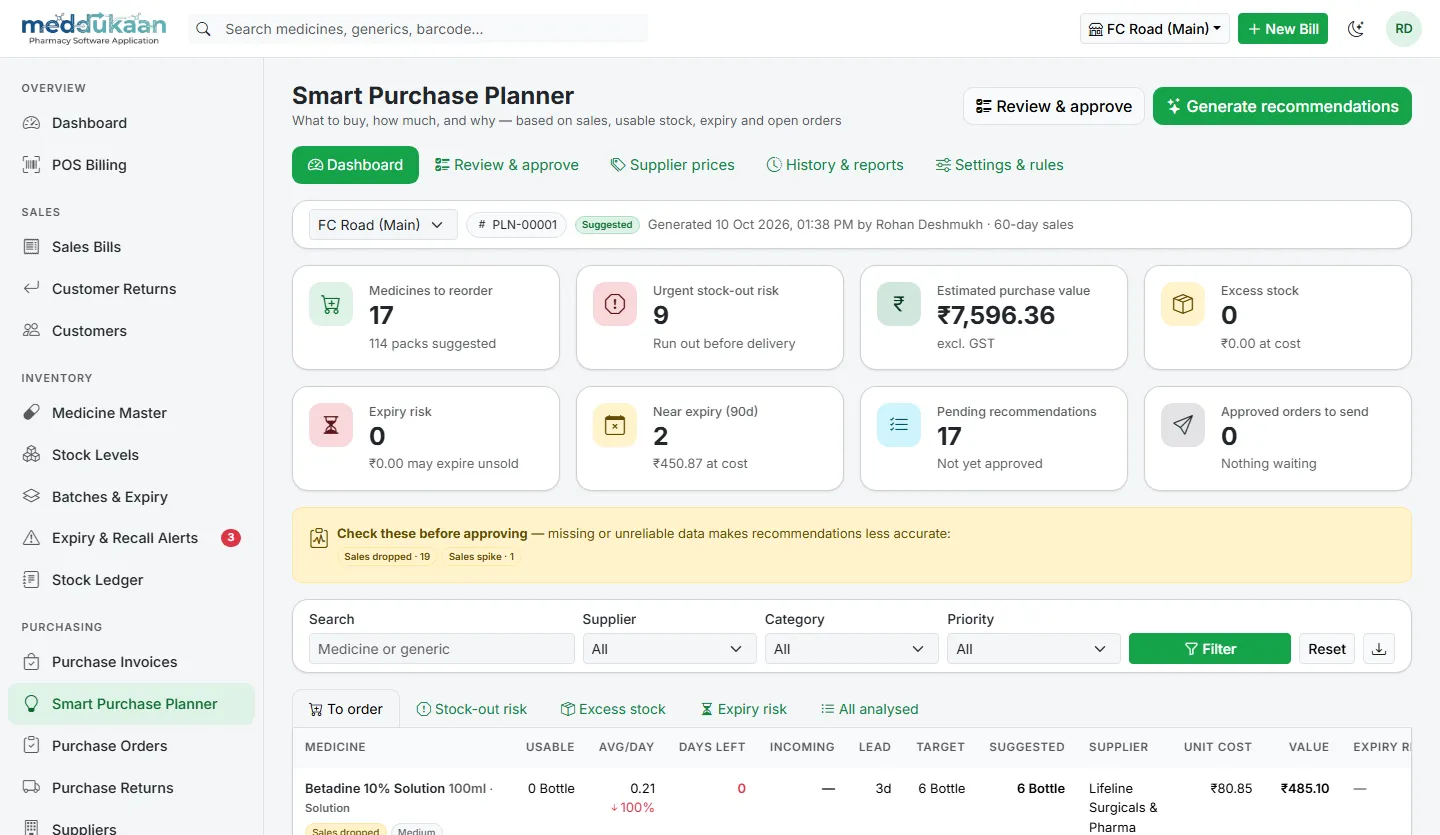Show the Excess stock table tab
This screenshot has width=1440, height=835.
pyautogui.click(x=613, y=709)
